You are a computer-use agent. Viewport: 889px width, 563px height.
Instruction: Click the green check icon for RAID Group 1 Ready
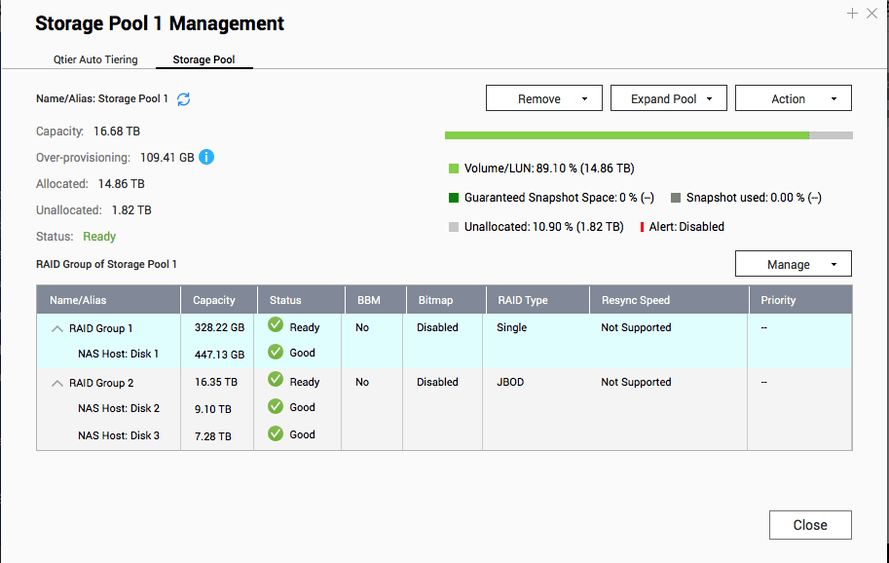click(x=276, y=325)
